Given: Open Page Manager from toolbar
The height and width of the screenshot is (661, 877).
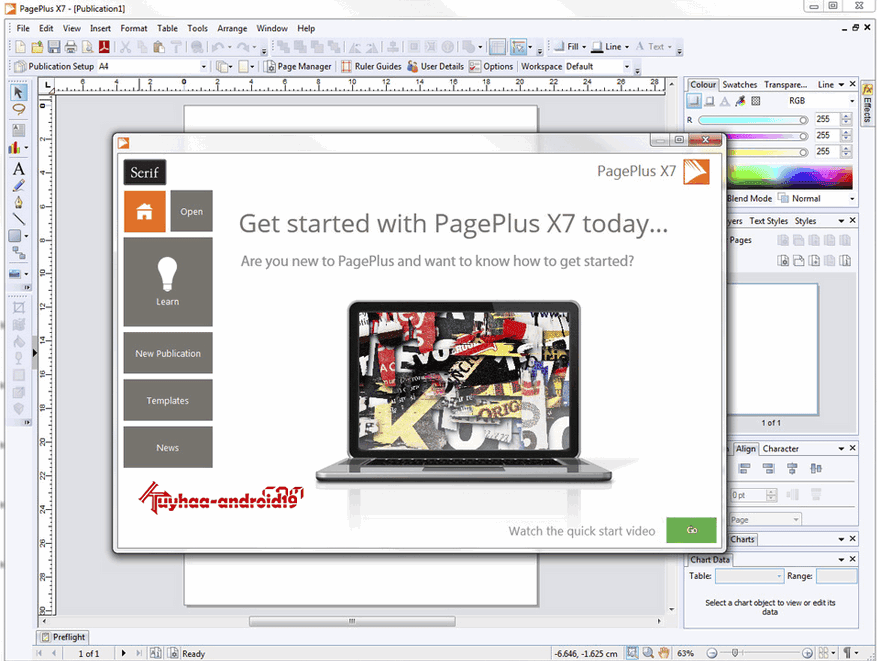Looking at the screenshot, I should 298,67.
